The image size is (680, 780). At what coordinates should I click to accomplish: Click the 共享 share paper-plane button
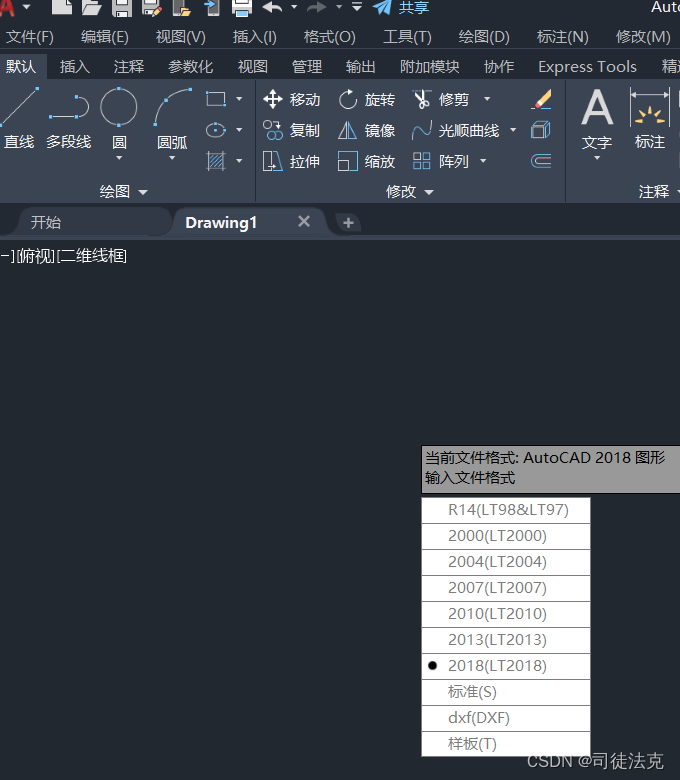(401, 7)
